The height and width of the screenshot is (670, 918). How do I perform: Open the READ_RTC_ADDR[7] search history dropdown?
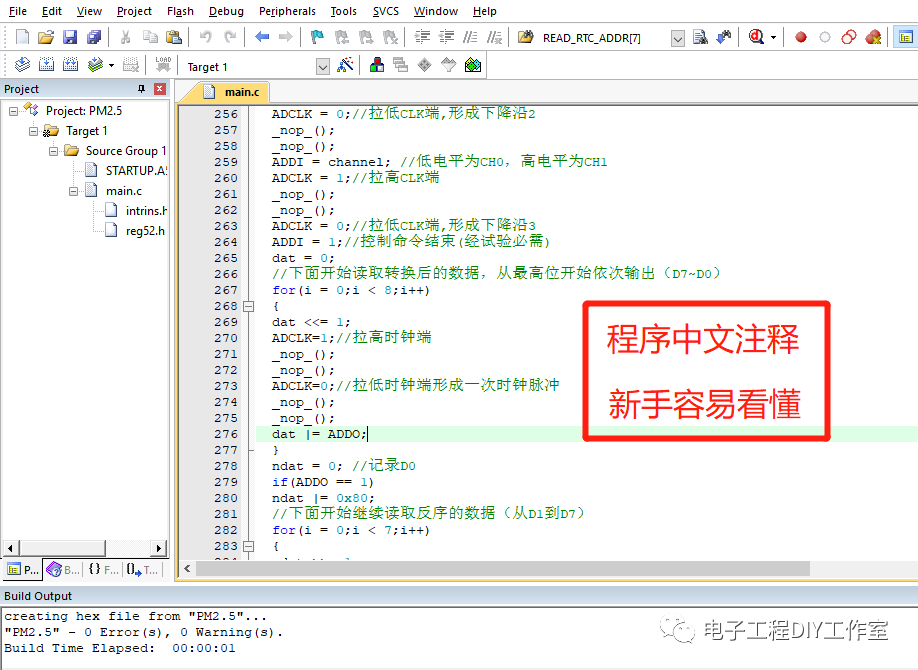(x=677, y=37)
